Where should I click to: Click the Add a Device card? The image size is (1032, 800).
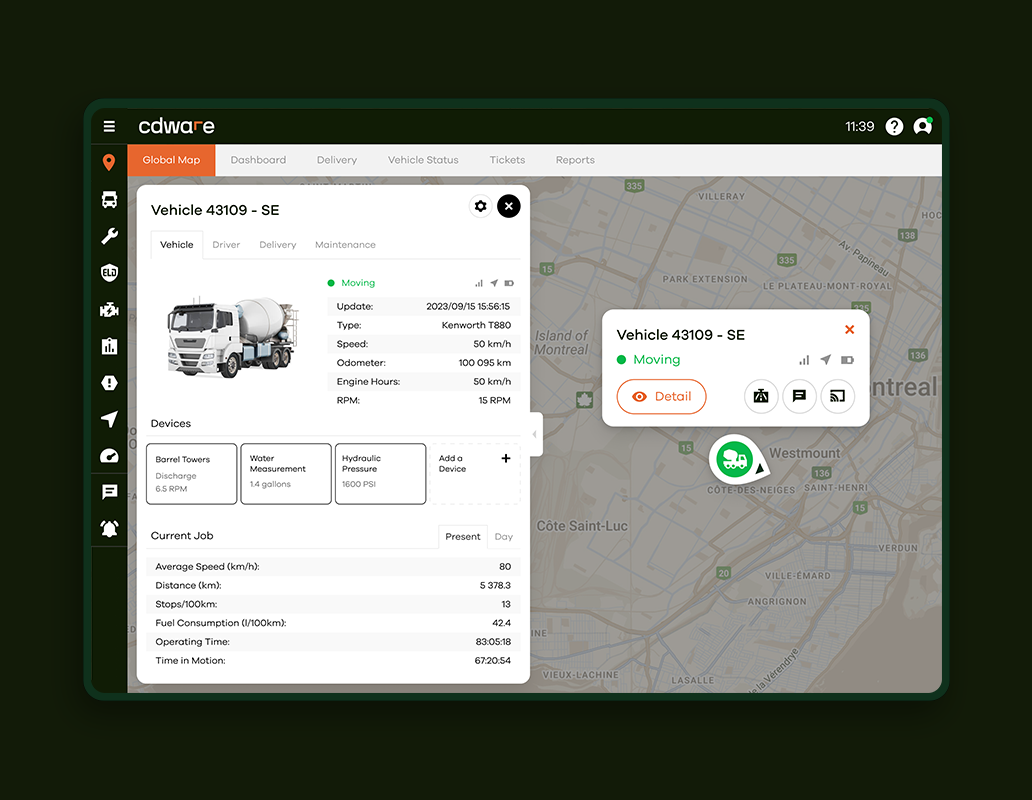click(475, 474)
